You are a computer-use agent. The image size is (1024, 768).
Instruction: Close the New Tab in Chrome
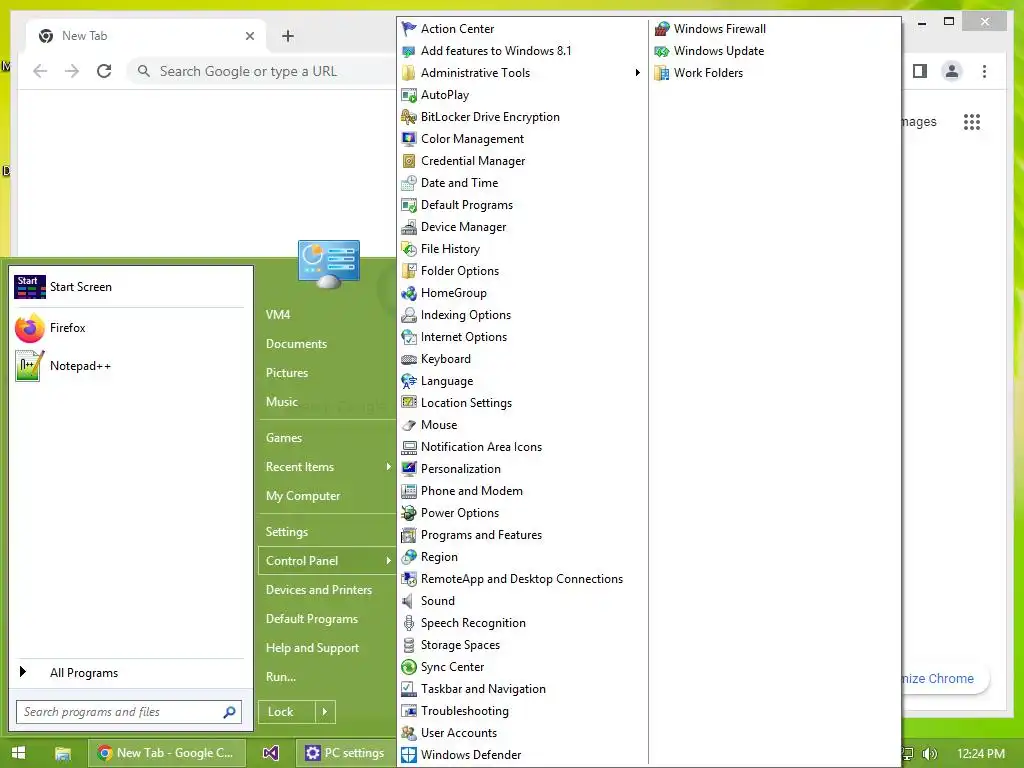point(249,36)
